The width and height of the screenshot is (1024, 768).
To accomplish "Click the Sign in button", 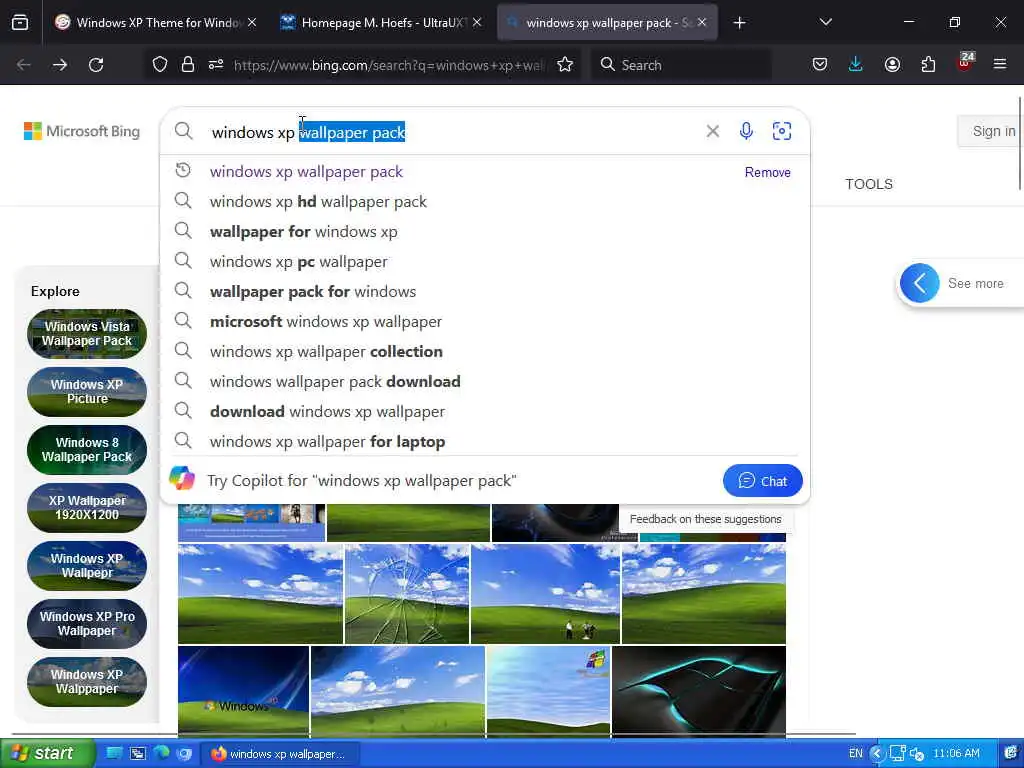I will [993, 131].
